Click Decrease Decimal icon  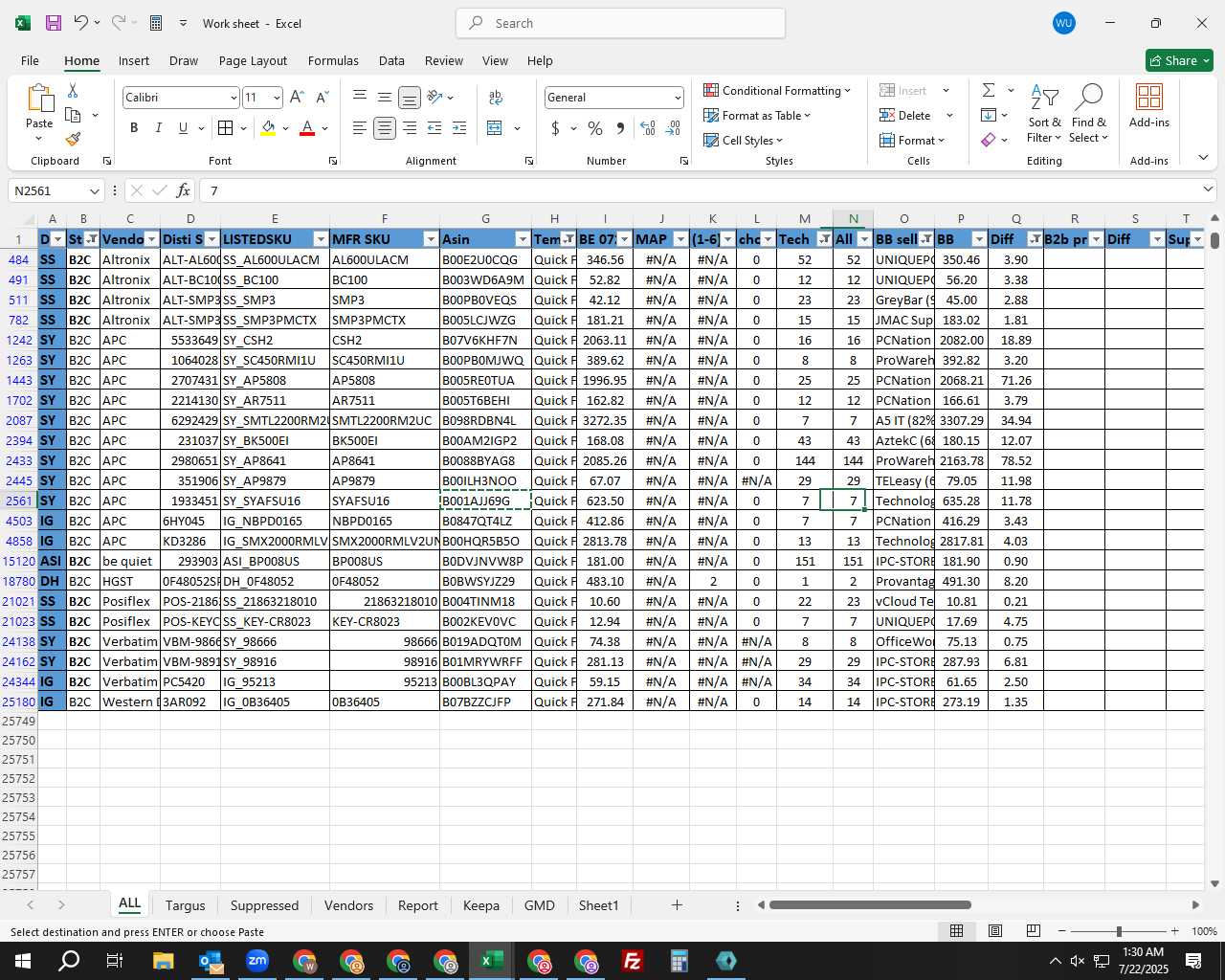(x=673, y=128)
